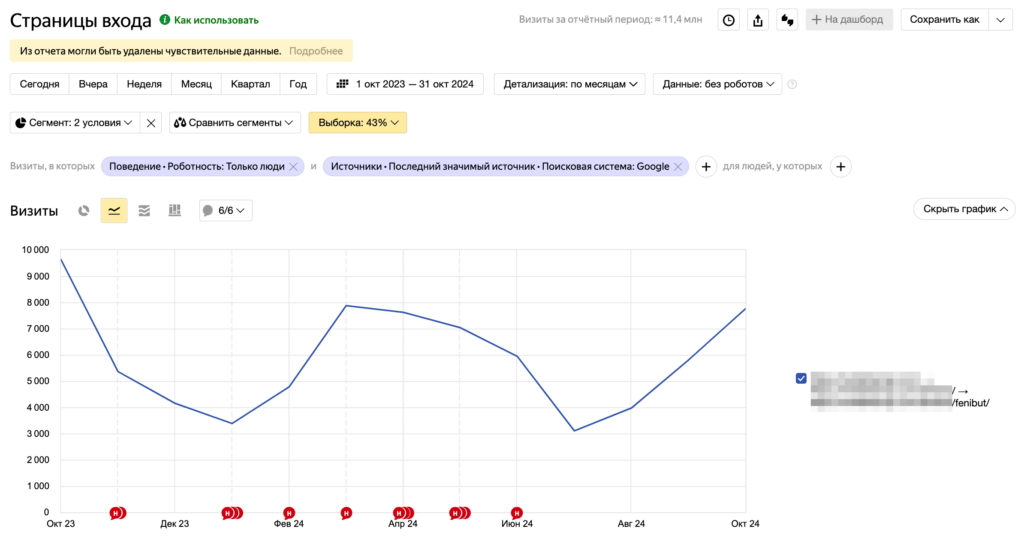Click the export report icon
The width and height of the screenshot is (1024, 547).
tap(758, 20)
